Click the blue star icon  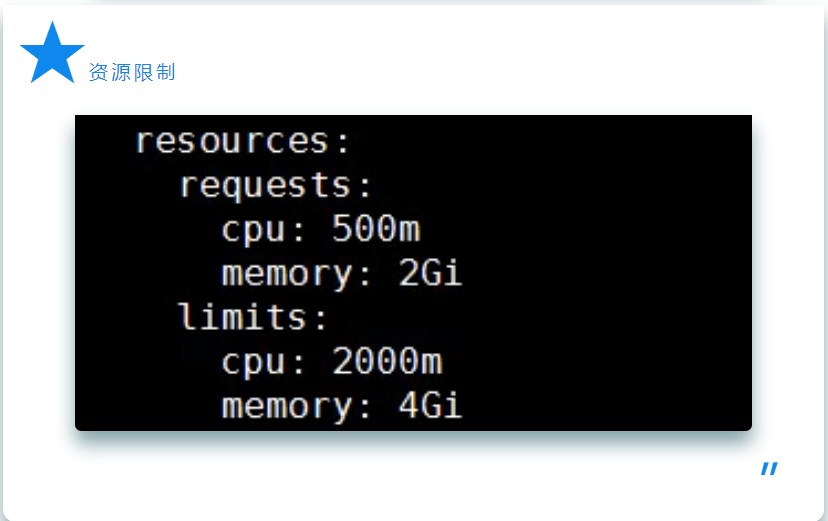click(52, 53)
